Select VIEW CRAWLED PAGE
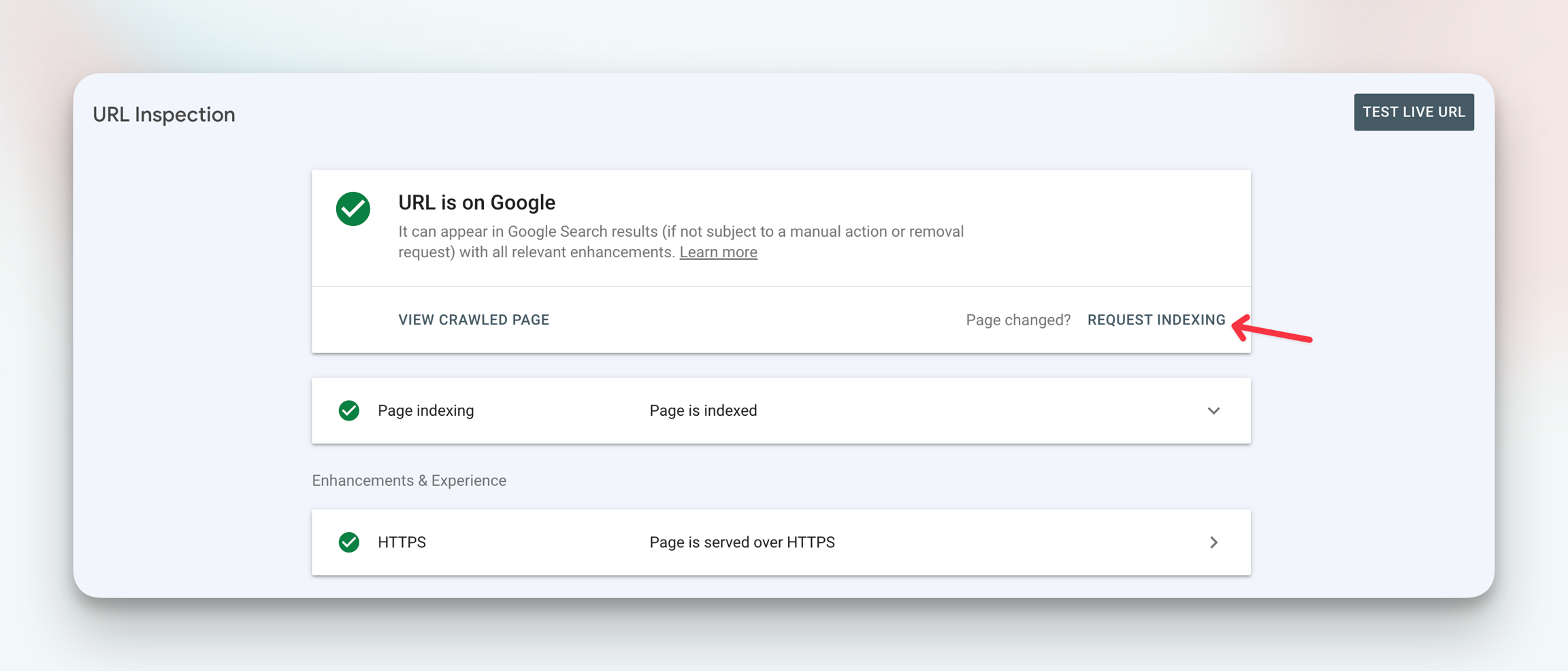Viewport: 1568px width, 671px height. (x=474, y=320)
